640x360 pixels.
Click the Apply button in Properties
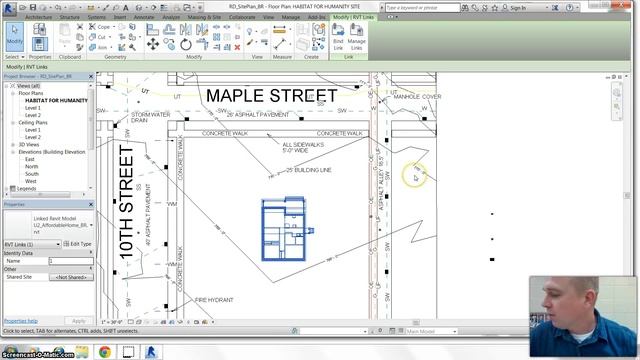click(x=78, y=321)
